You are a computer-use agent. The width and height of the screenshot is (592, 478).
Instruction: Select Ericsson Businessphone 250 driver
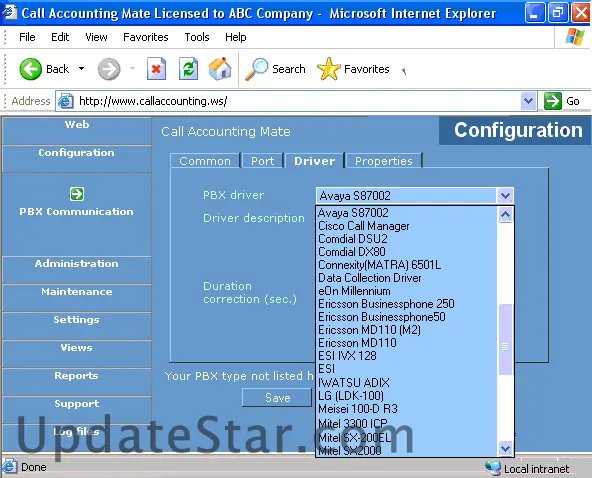pos(407,304)
